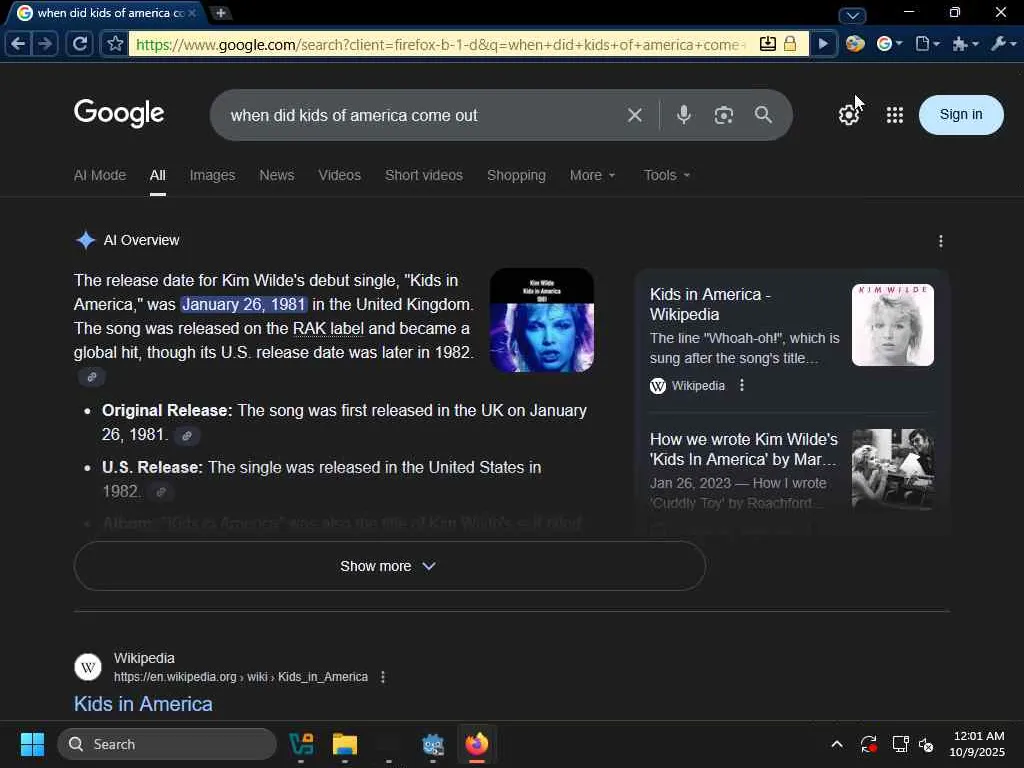Click the RAK label underlined link

[328, 328]
